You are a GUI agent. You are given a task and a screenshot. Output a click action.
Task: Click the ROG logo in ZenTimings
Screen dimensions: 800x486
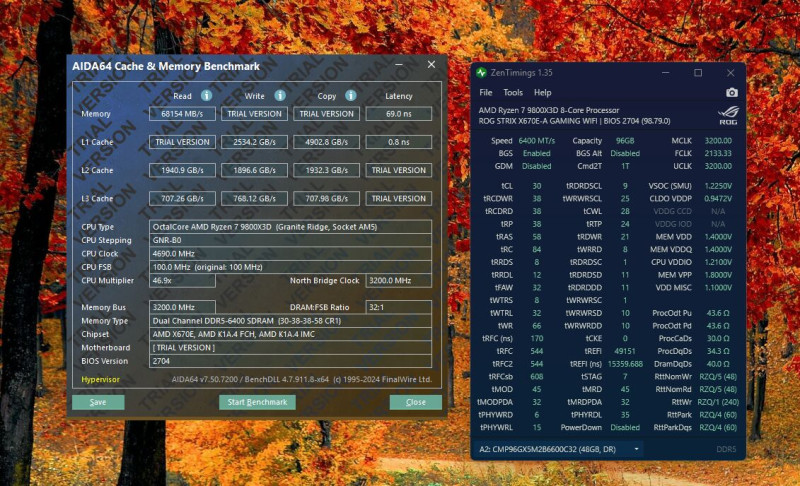click(728, 115)
